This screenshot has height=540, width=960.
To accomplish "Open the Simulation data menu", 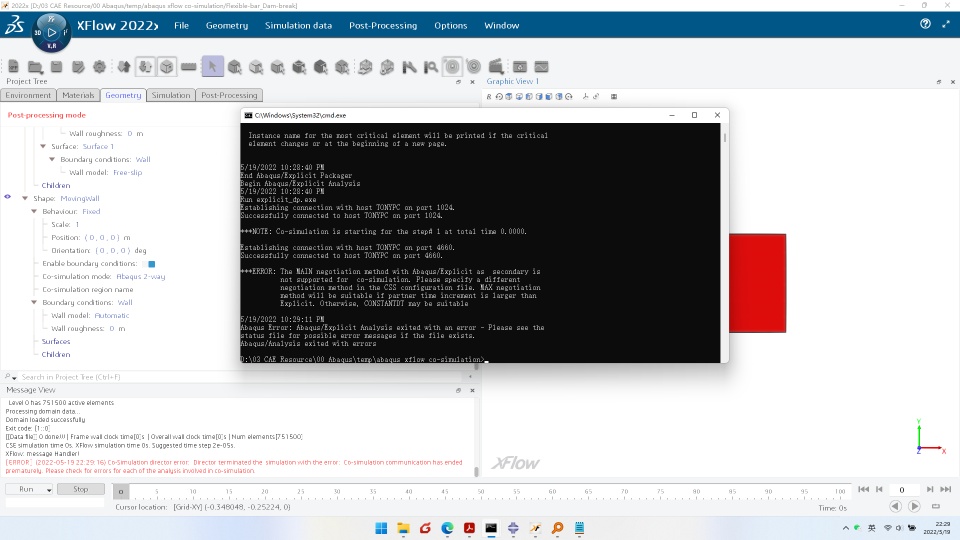I will [x=298, y=25].
